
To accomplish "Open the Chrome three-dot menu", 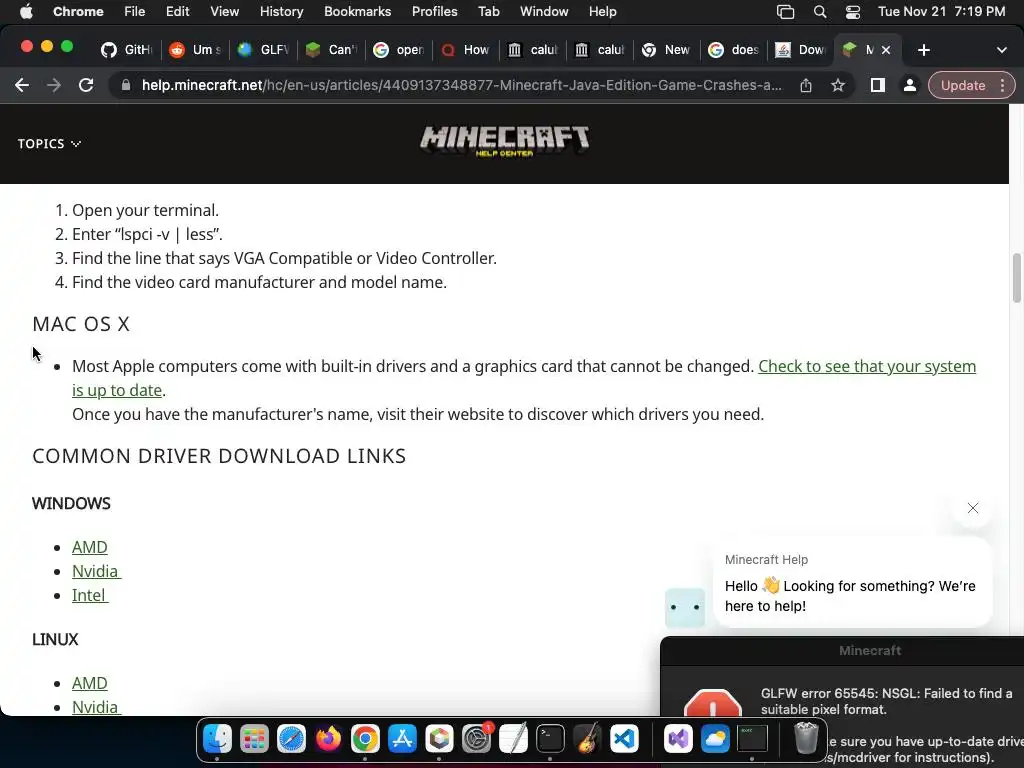I will (x=1002, y=85).
